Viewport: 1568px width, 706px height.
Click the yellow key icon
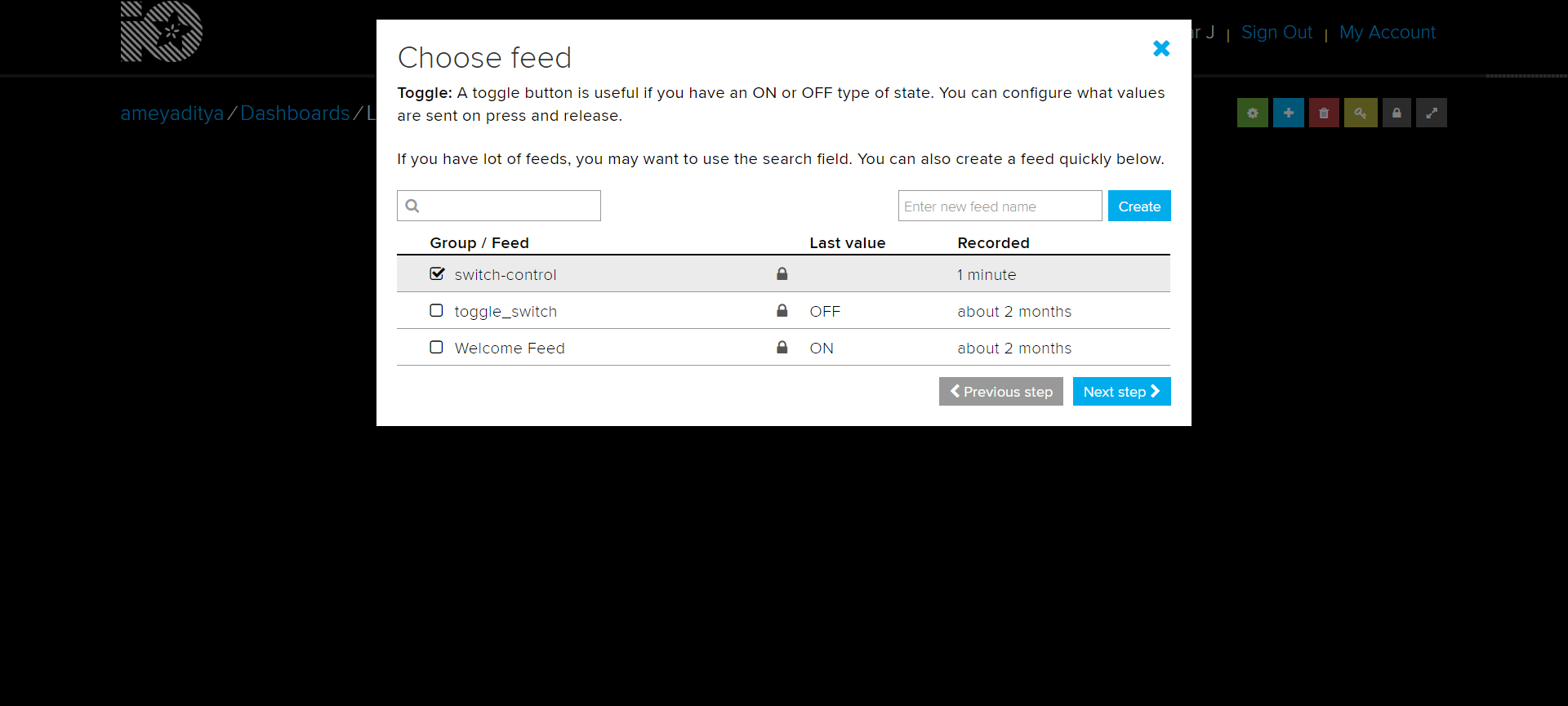pos(1360,113)
